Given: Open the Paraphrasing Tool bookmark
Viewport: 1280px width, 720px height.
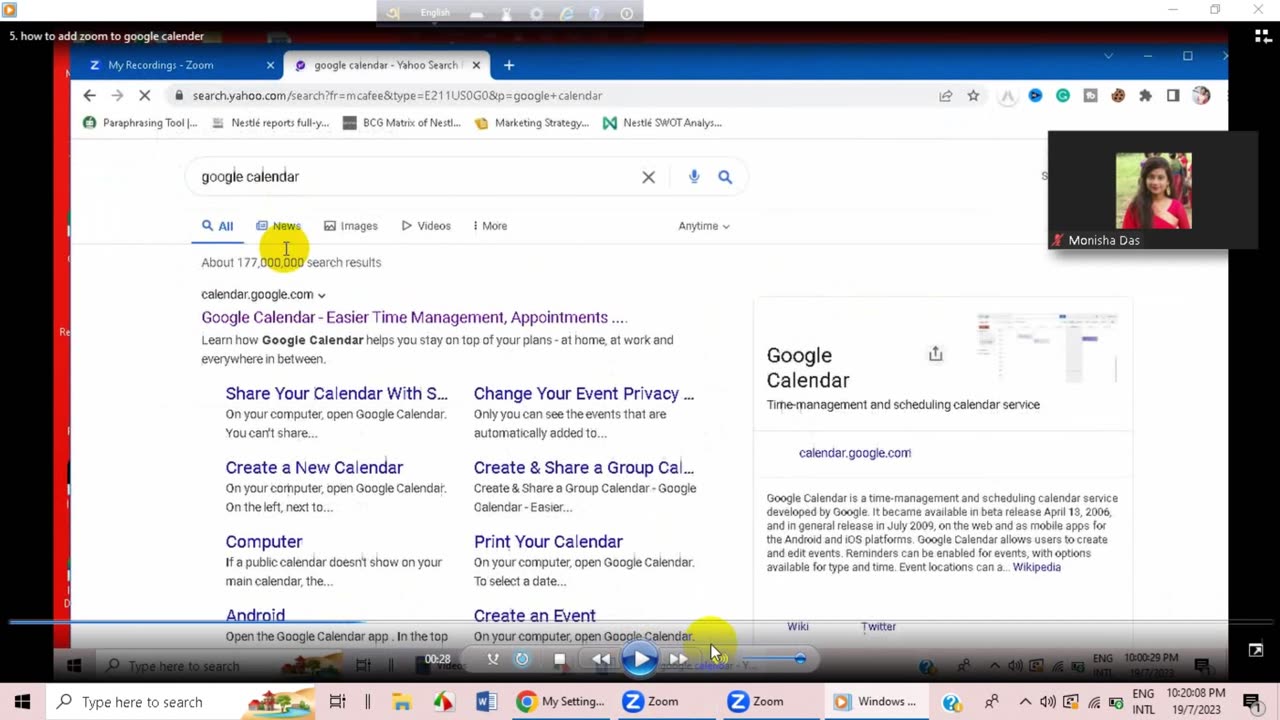Looking at the screenshot, I should coord(140,123).
